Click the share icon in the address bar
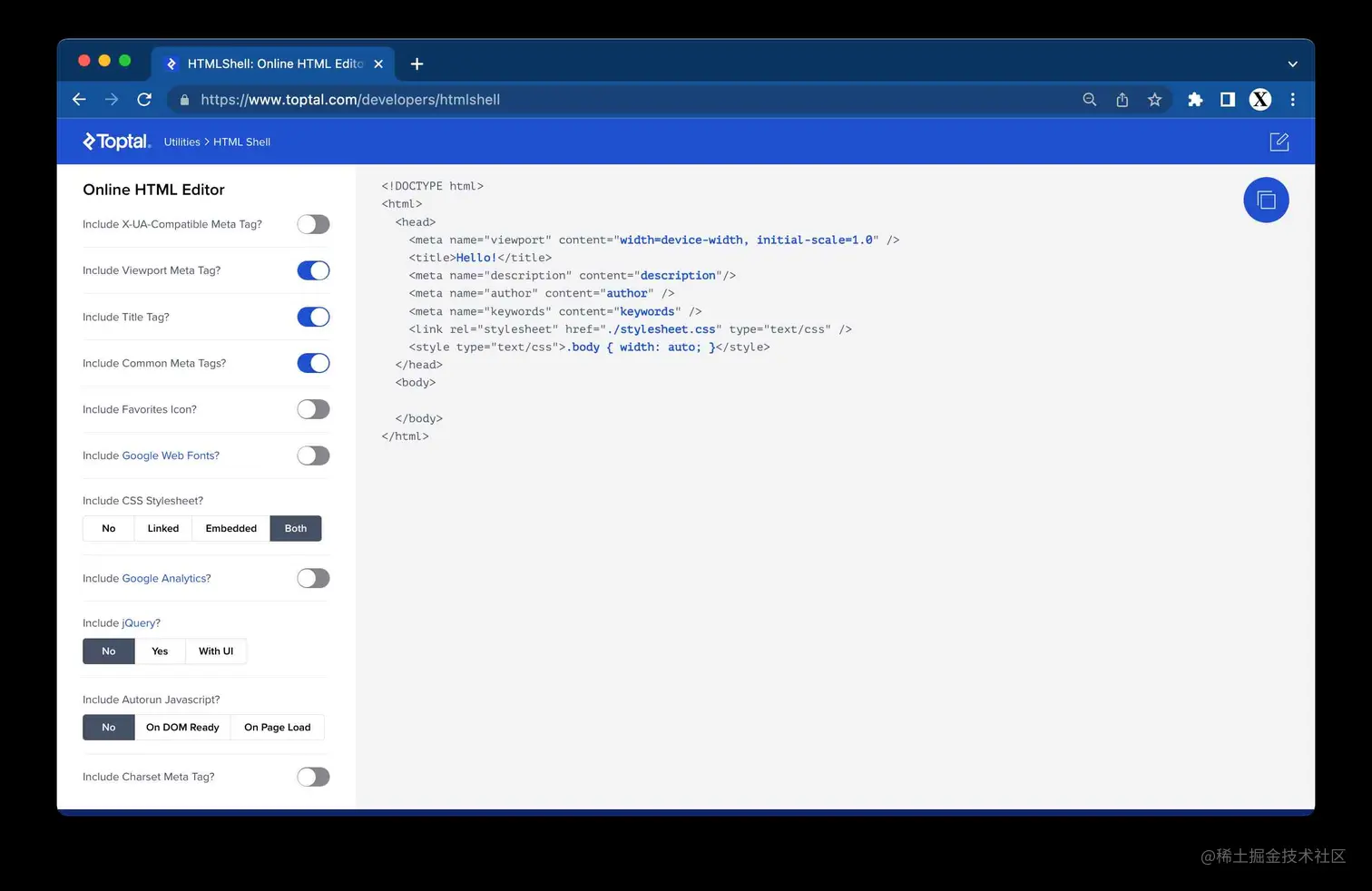 [1122, 100]
